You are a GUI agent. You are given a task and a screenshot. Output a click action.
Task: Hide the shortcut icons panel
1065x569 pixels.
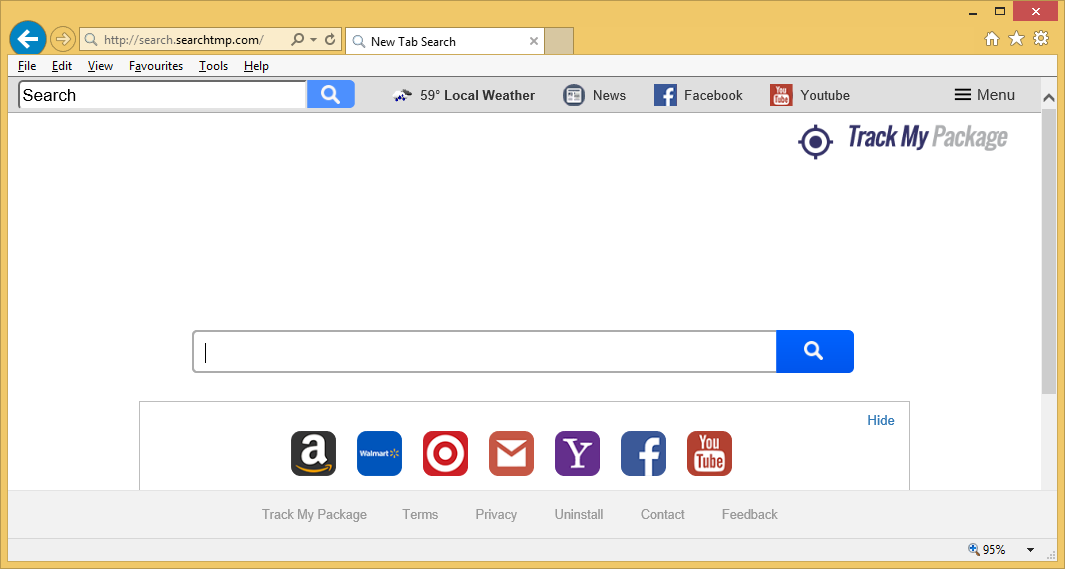point(880,420)
